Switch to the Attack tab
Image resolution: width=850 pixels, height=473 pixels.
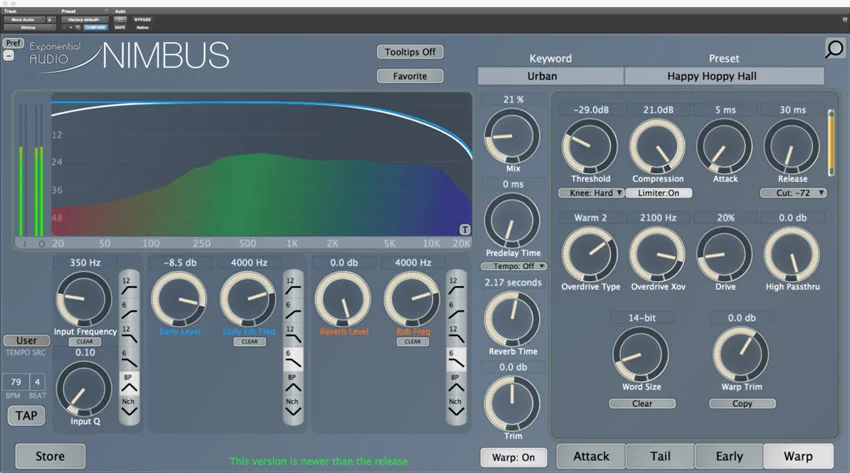pos(591,456)
